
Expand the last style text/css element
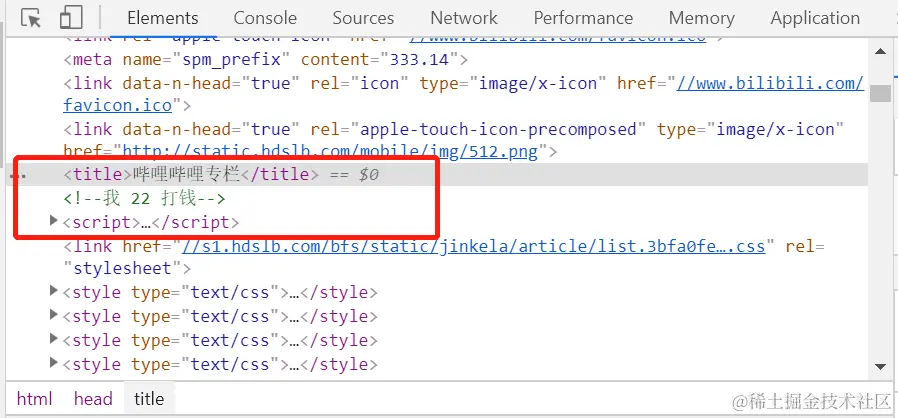[x=54, y=362]
